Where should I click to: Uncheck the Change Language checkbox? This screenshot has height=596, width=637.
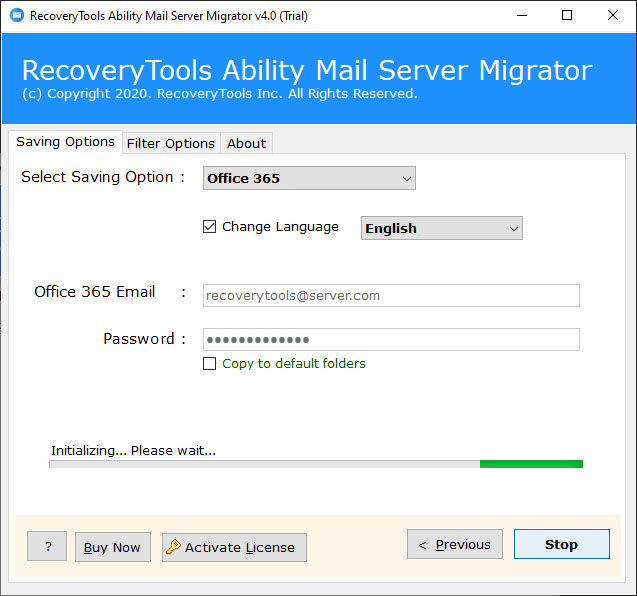209,226
